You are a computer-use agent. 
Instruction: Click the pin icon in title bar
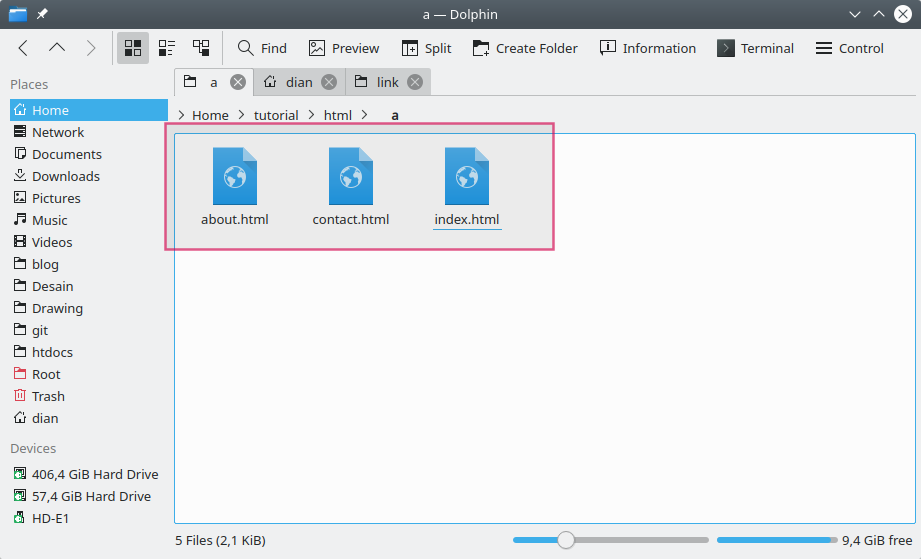pos(42,14)
